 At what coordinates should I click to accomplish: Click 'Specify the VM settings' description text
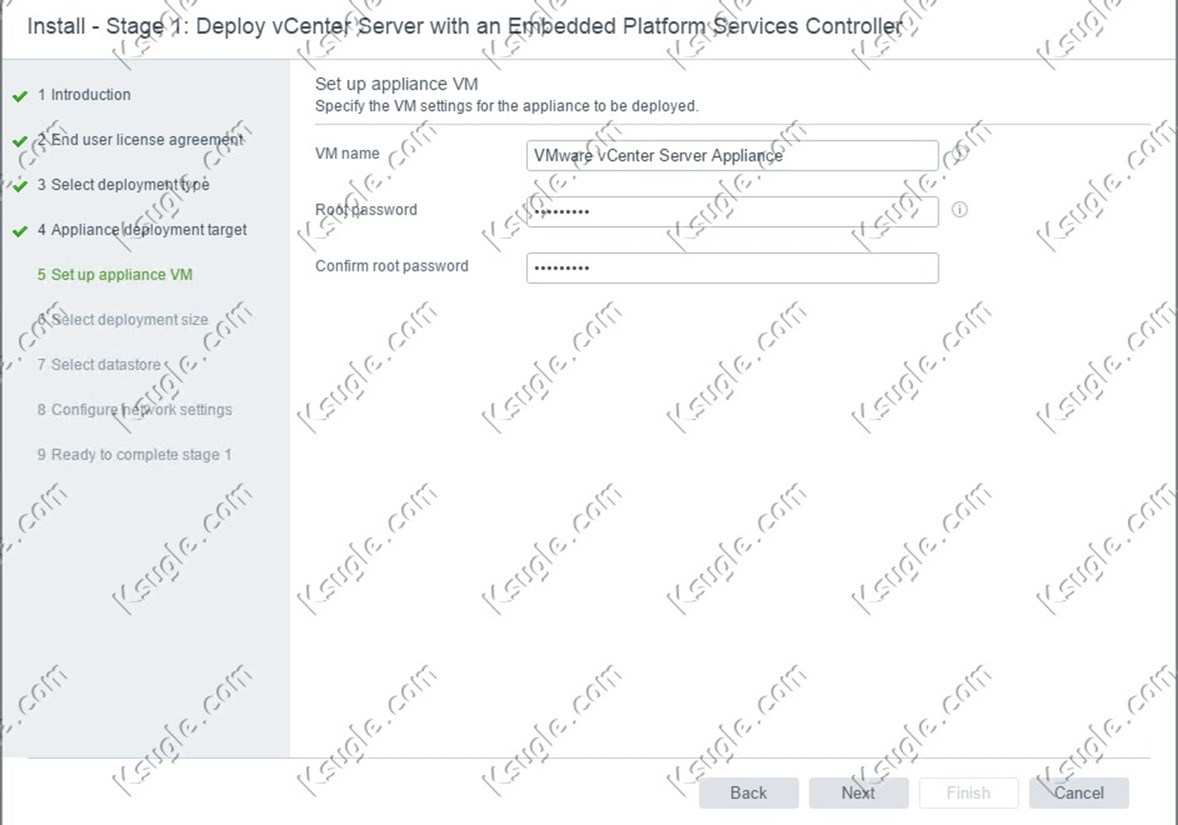coord(506,106)
